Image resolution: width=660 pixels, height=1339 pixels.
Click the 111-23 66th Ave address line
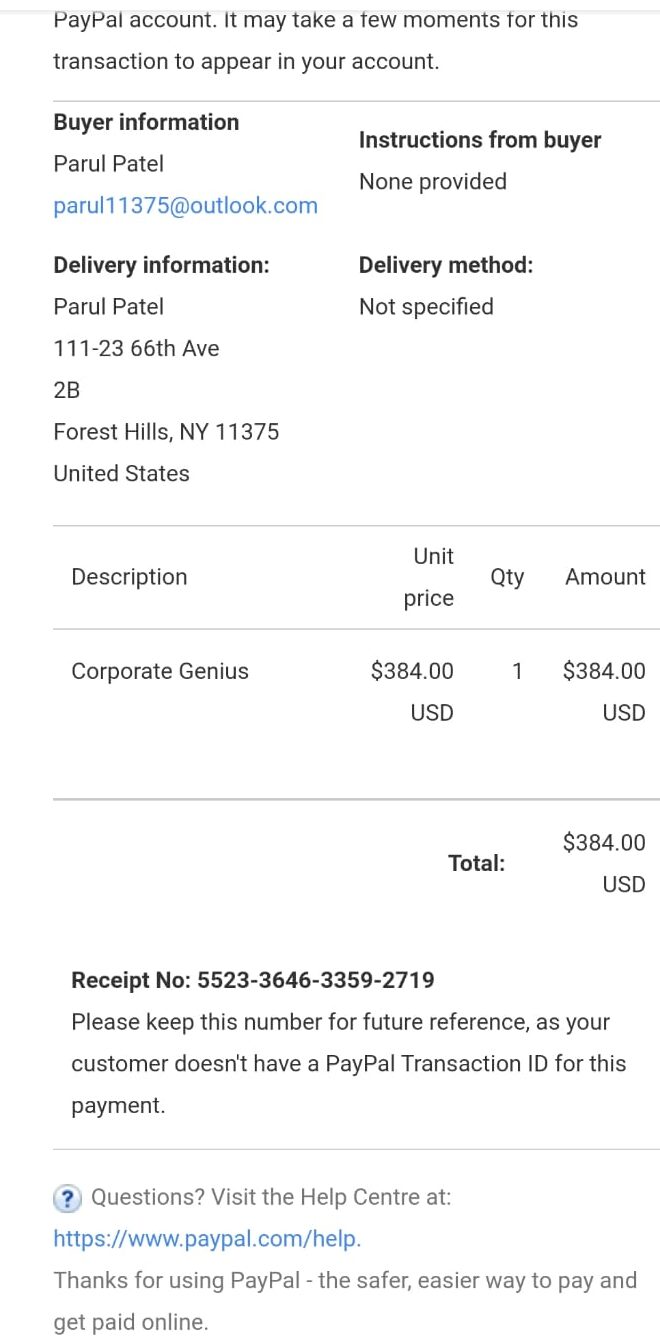pos(136,349)
